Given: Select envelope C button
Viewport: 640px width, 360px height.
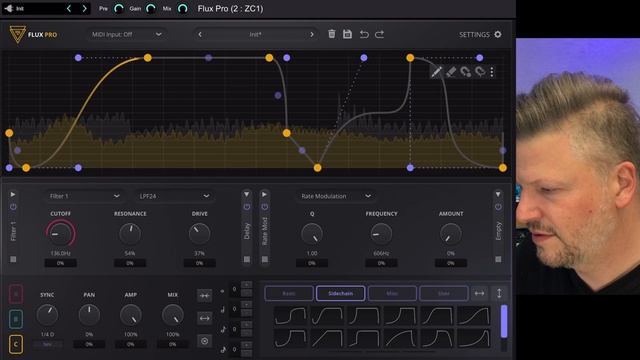Looking at the screenshot, I should pyautogui.click(x=16, y=344).
